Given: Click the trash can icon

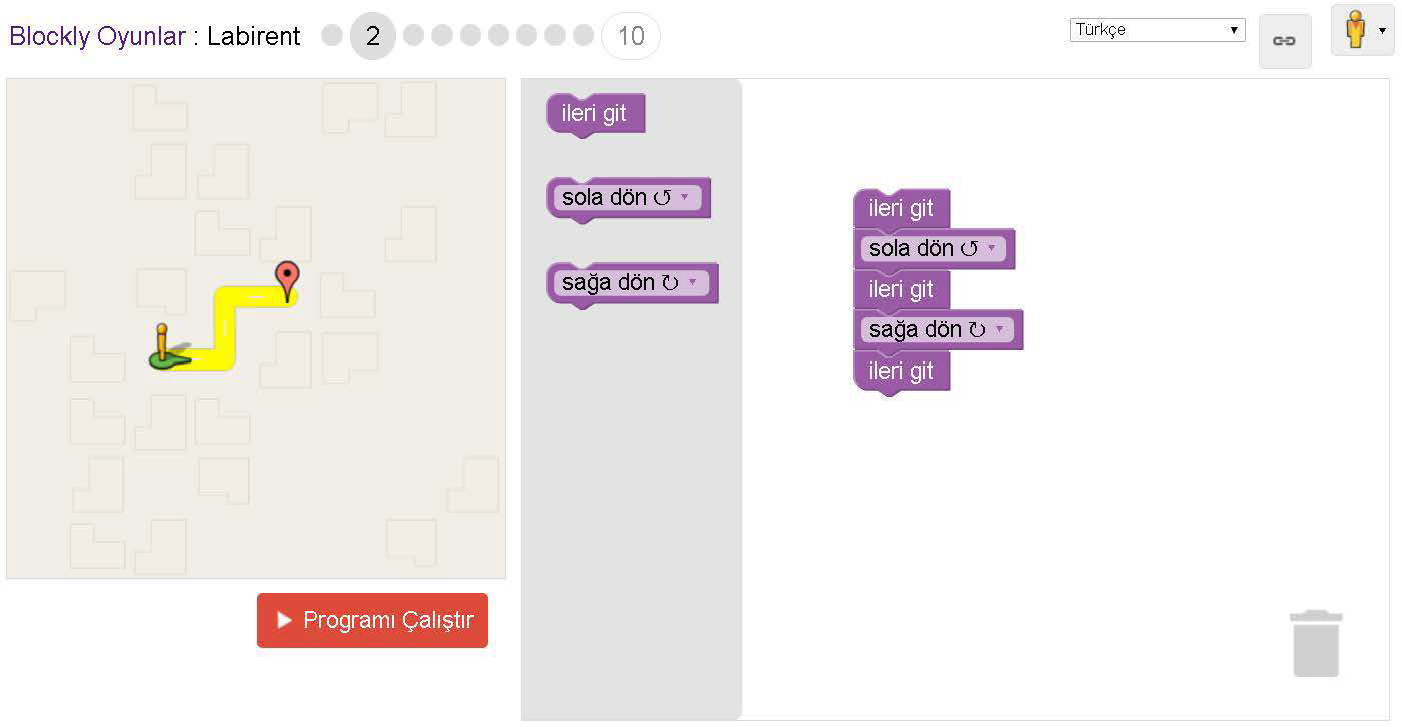Looking at the screenshot, I should [1315, 644].
